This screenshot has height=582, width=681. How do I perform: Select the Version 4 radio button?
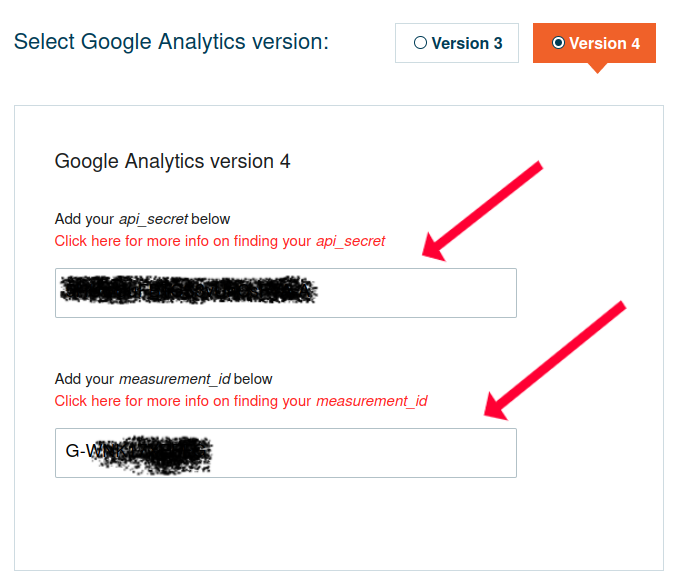click(x=558, y=43)
